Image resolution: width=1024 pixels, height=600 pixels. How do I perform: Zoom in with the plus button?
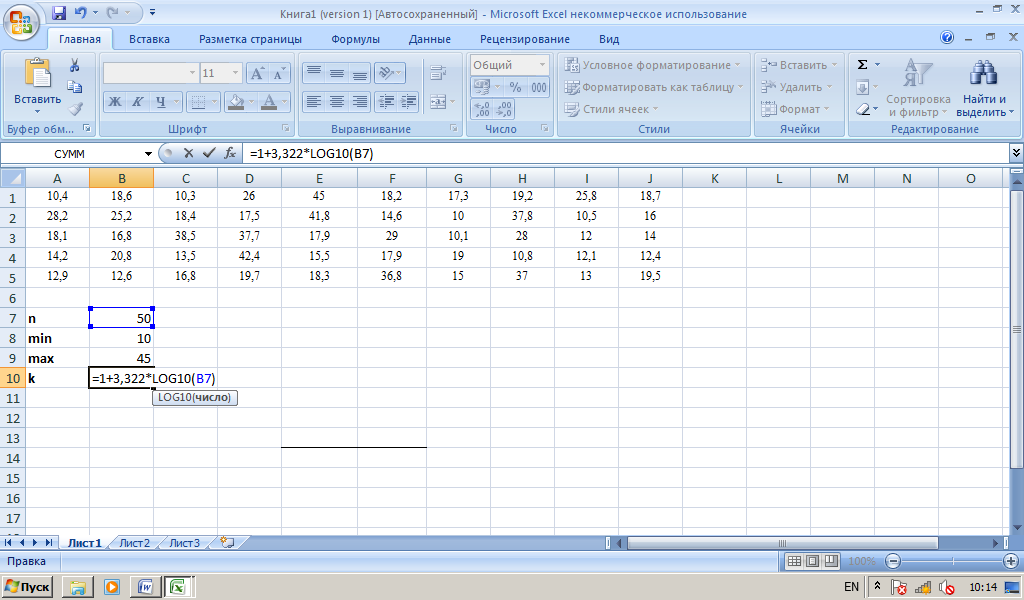(1010, 561)
